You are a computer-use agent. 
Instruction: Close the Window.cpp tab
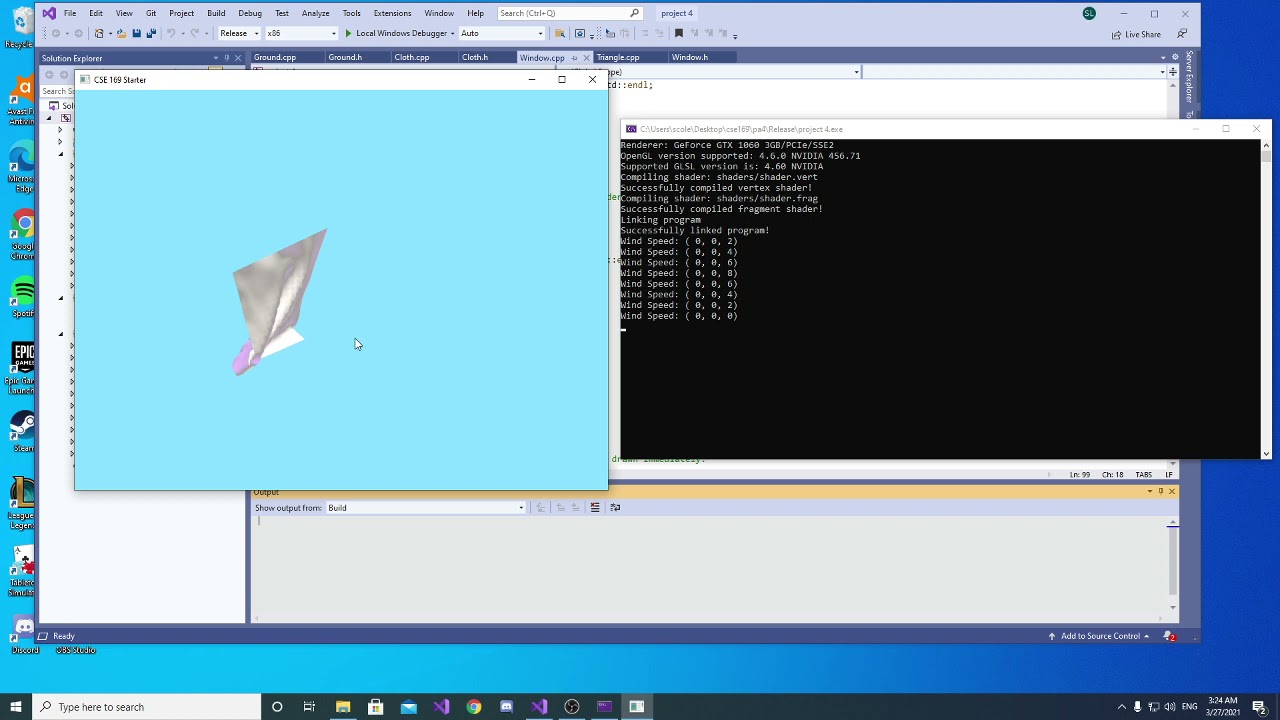[x=586, y=57]
